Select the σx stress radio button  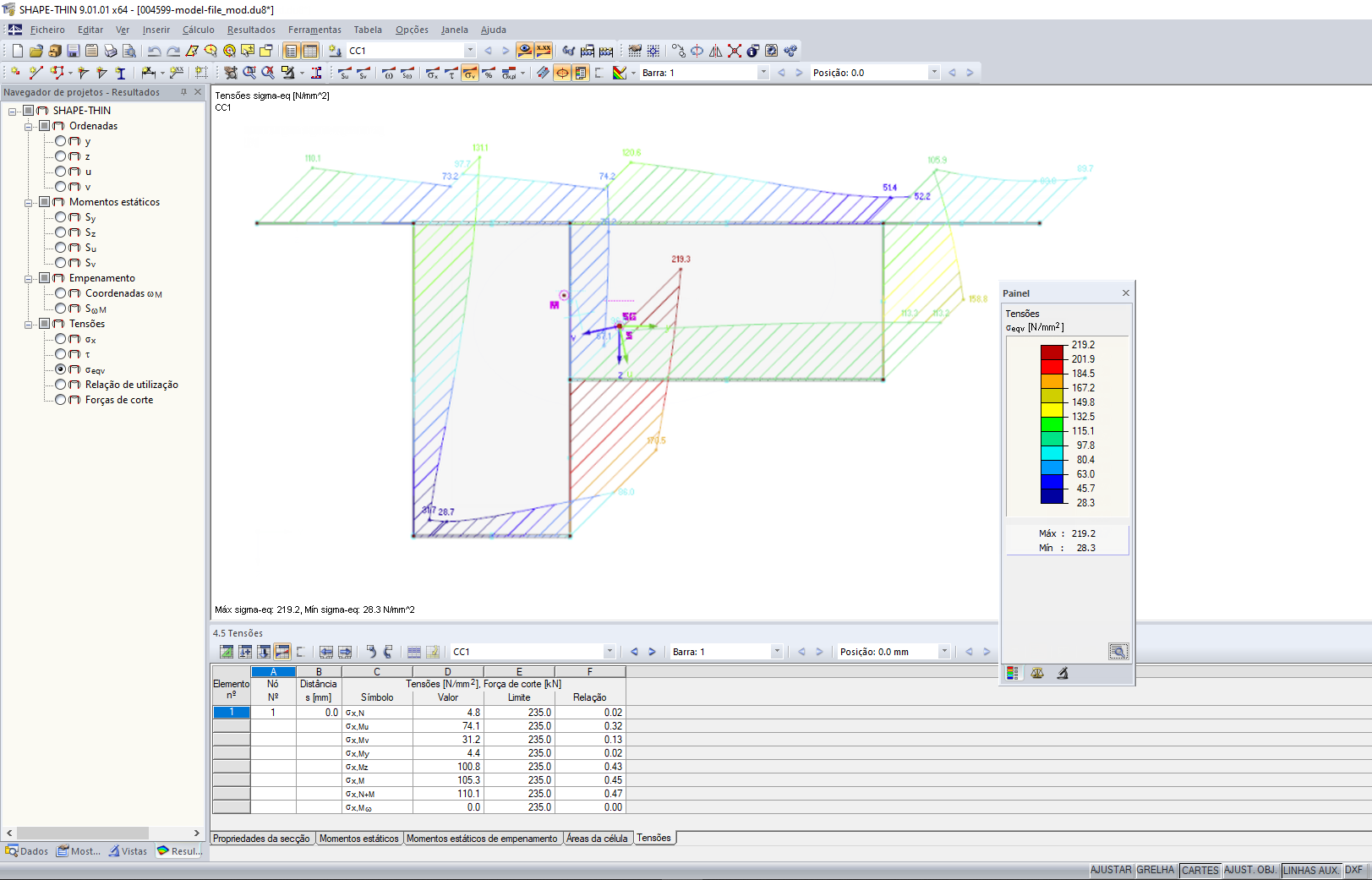(x=61, y=339)
